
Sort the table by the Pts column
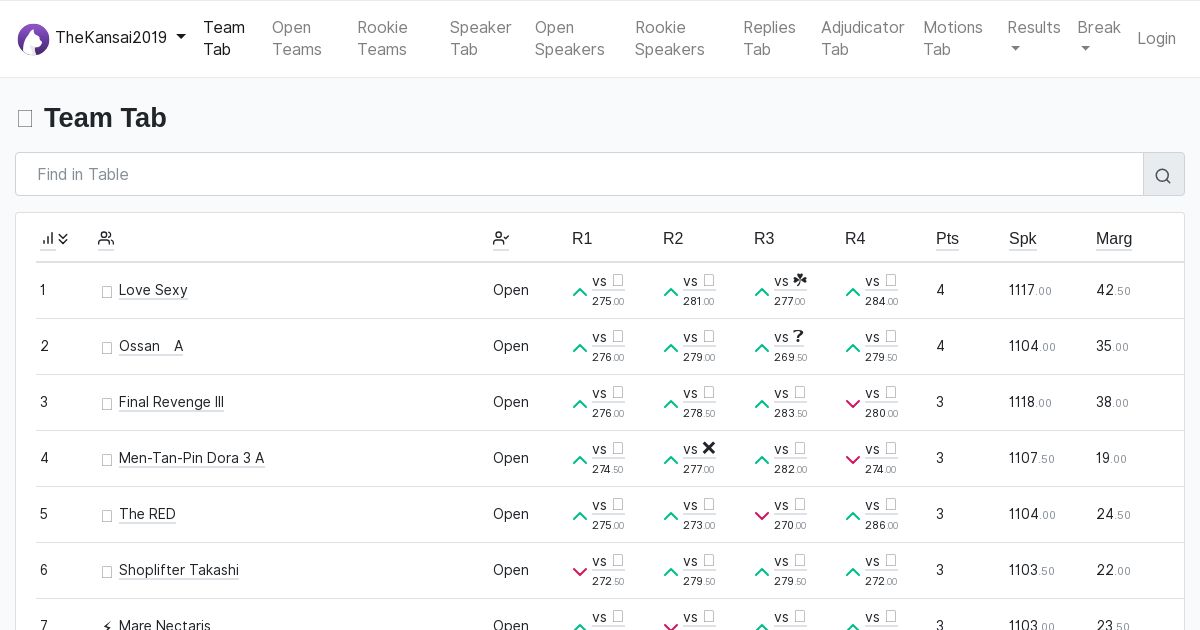tap(947, 239)
